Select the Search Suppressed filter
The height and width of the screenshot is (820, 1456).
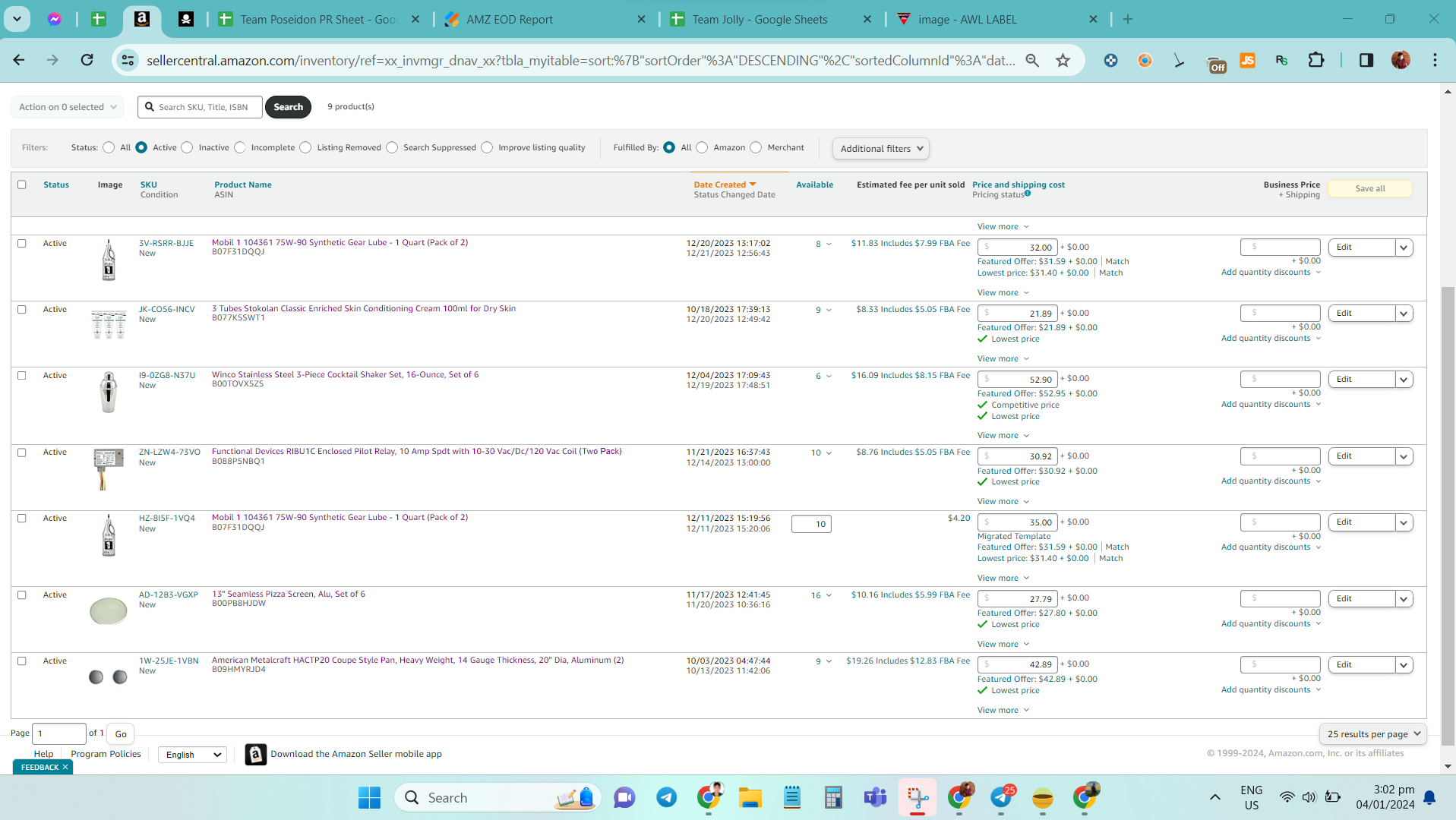pos(392,147)
